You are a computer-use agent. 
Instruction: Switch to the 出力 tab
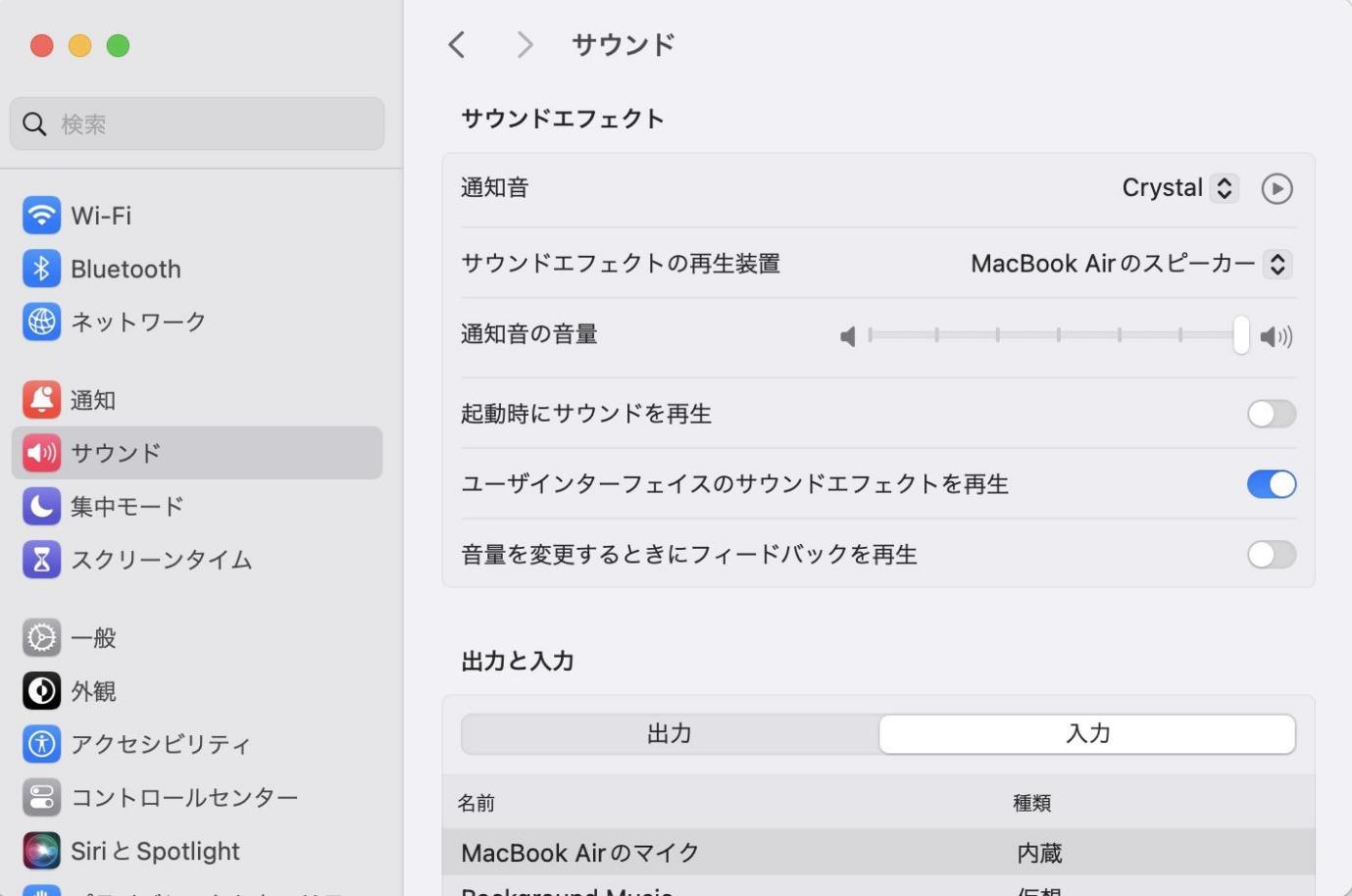pos(670,733)
